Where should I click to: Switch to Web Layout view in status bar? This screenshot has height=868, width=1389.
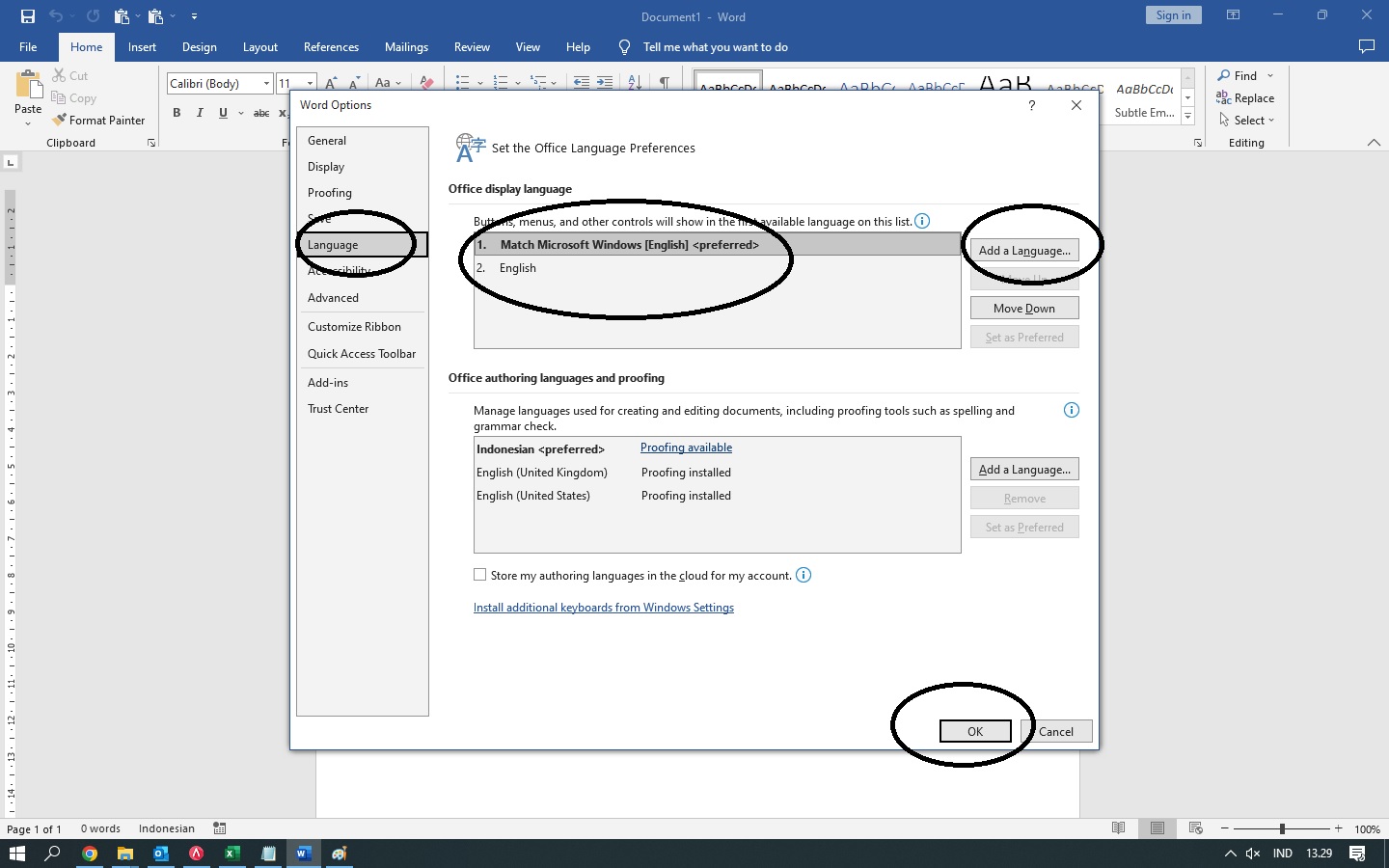(1196, 828)
